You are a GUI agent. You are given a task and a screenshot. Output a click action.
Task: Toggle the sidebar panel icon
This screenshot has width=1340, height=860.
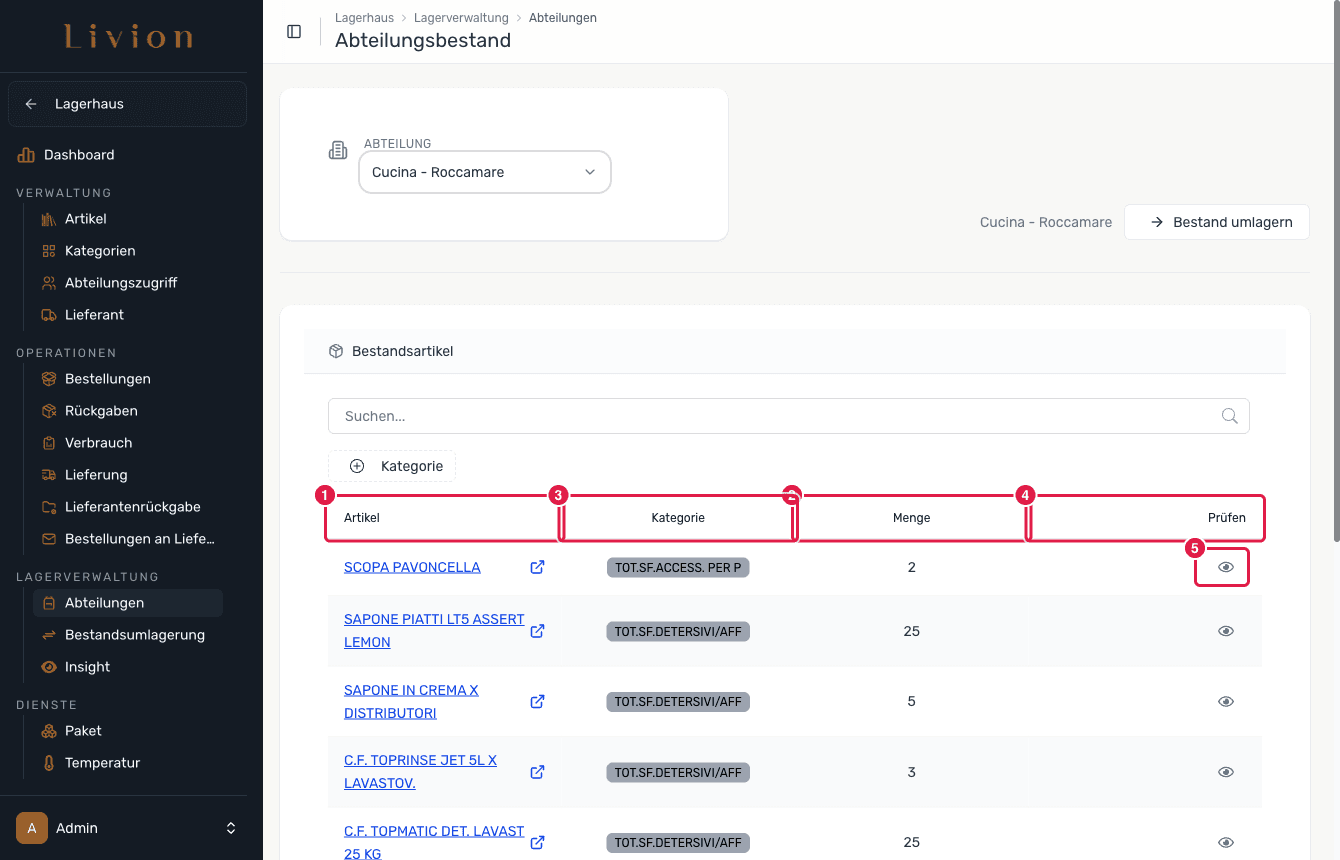[x=294, y=31]
